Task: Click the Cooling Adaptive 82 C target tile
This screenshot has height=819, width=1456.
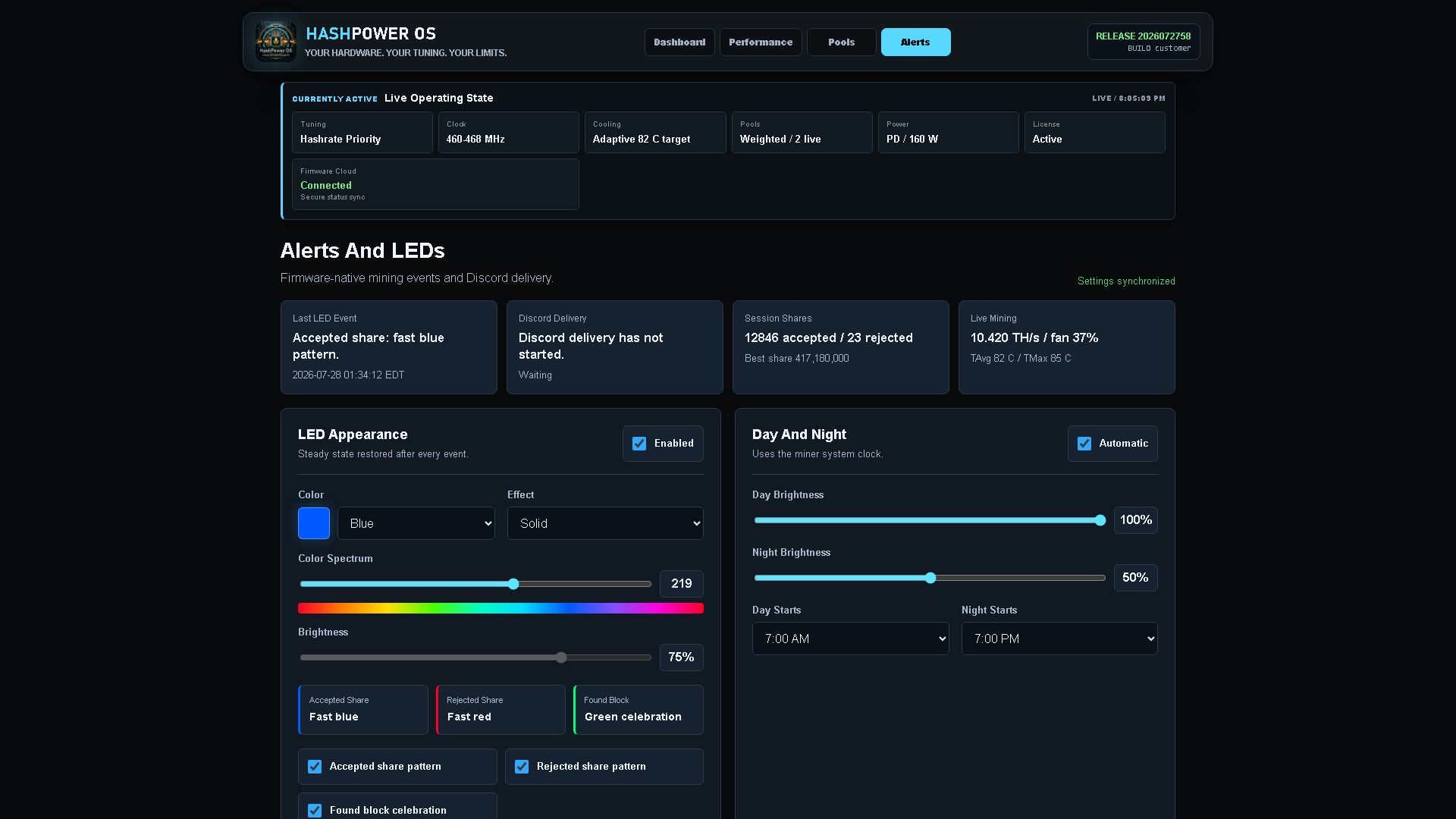Action: [x=655, y=133]
